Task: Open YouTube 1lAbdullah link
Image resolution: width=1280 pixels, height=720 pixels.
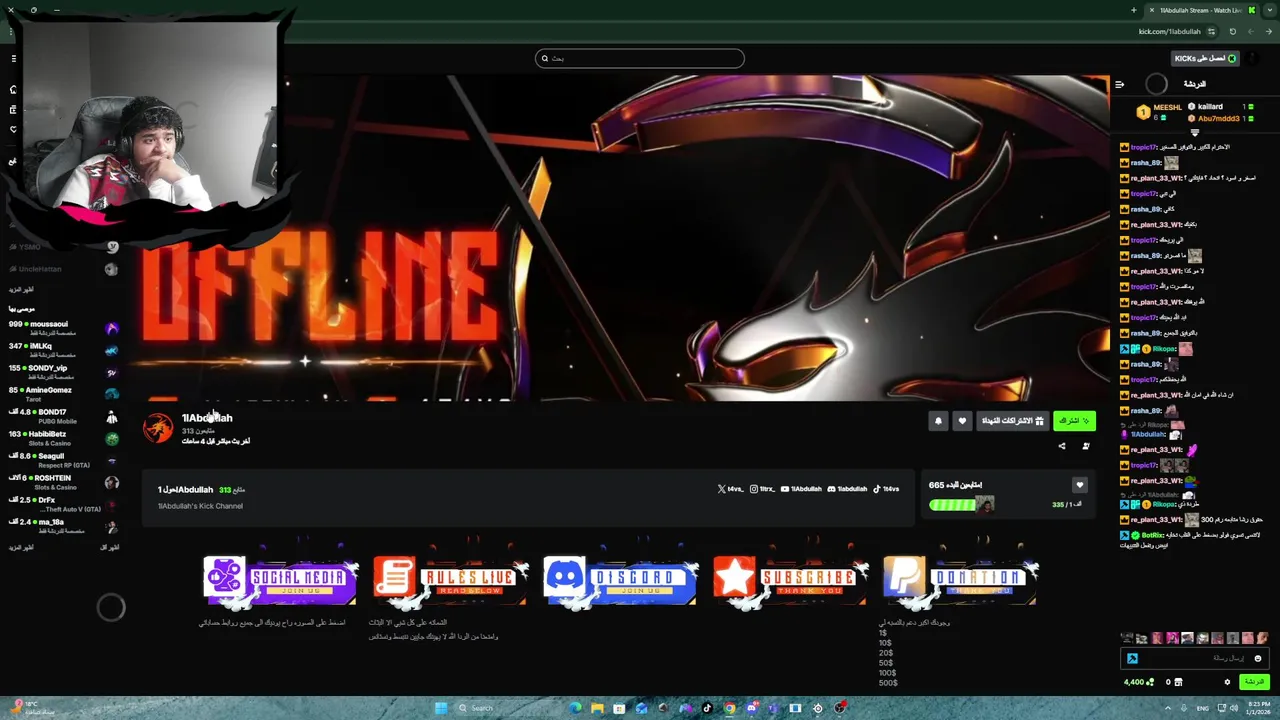Action: (802, 489)
